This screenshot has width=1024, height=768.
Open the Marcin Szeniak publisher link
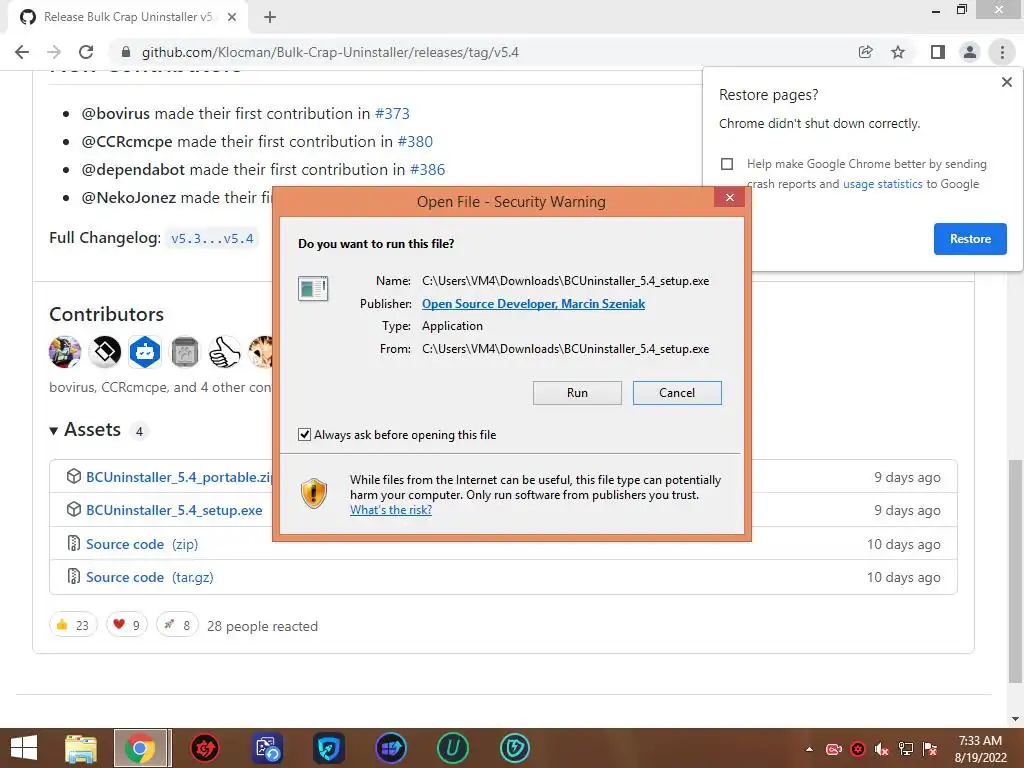533,304
